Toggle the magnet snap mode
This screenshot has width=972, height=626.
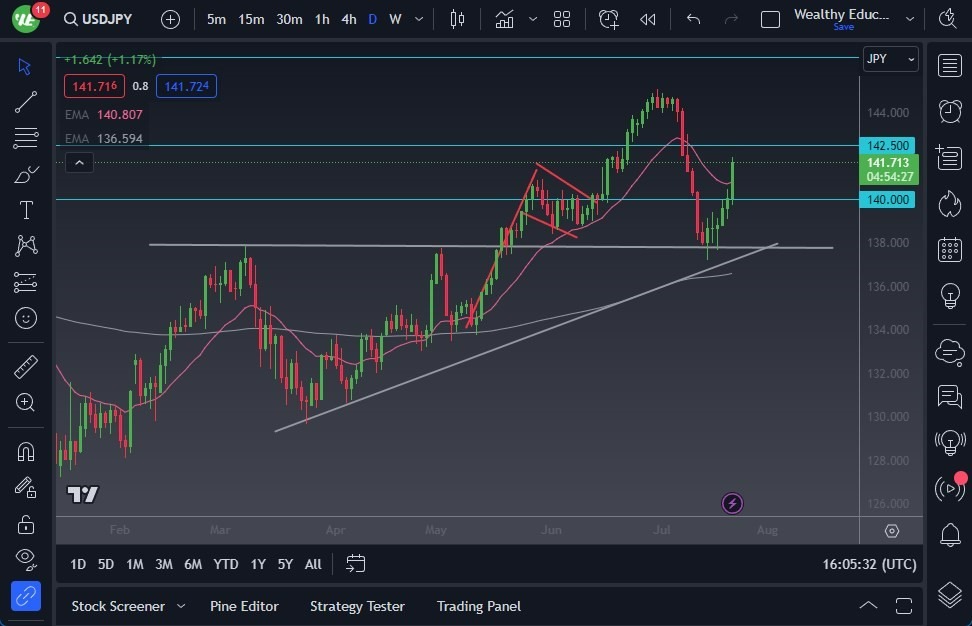(x=26, y=451)
